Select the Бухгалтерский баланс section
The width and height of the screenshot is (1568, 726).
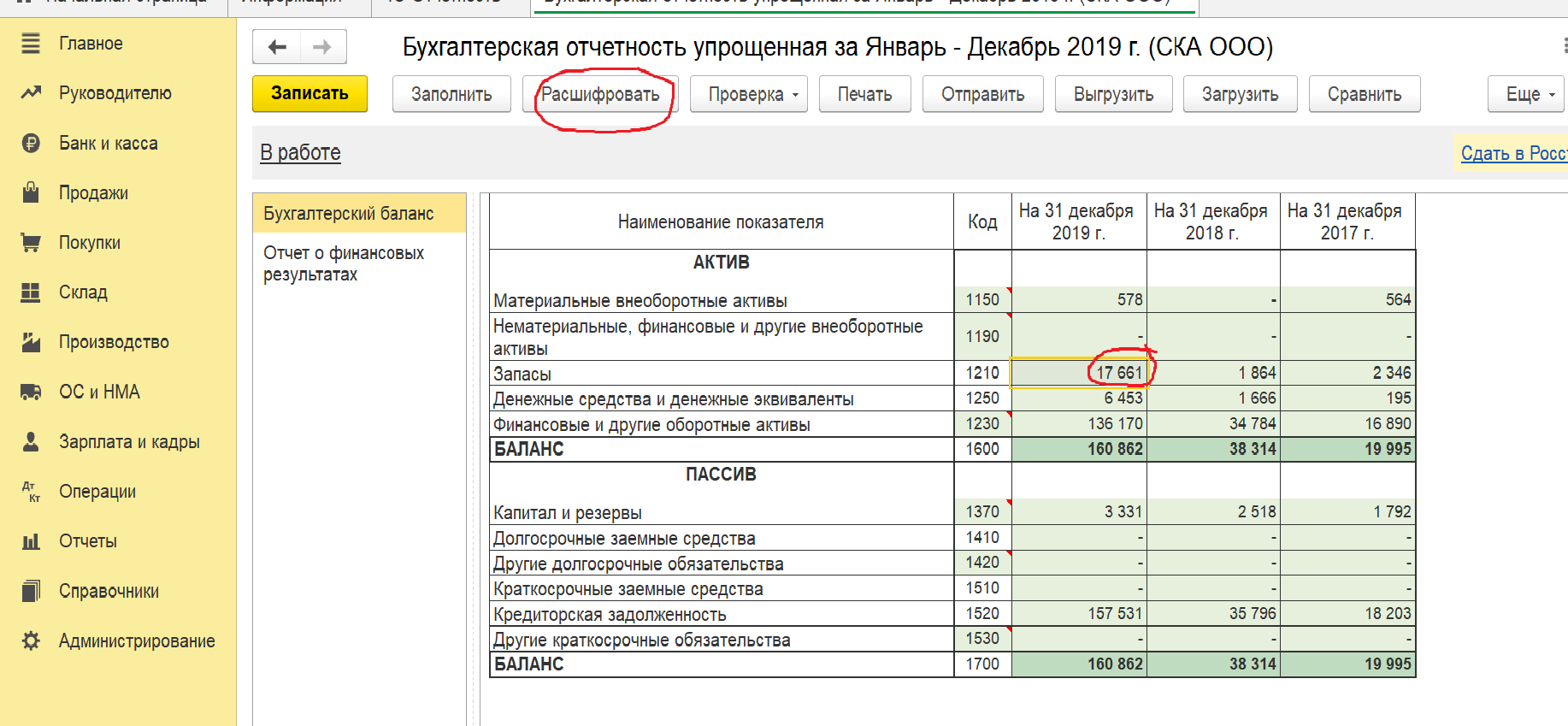point(349,213)
